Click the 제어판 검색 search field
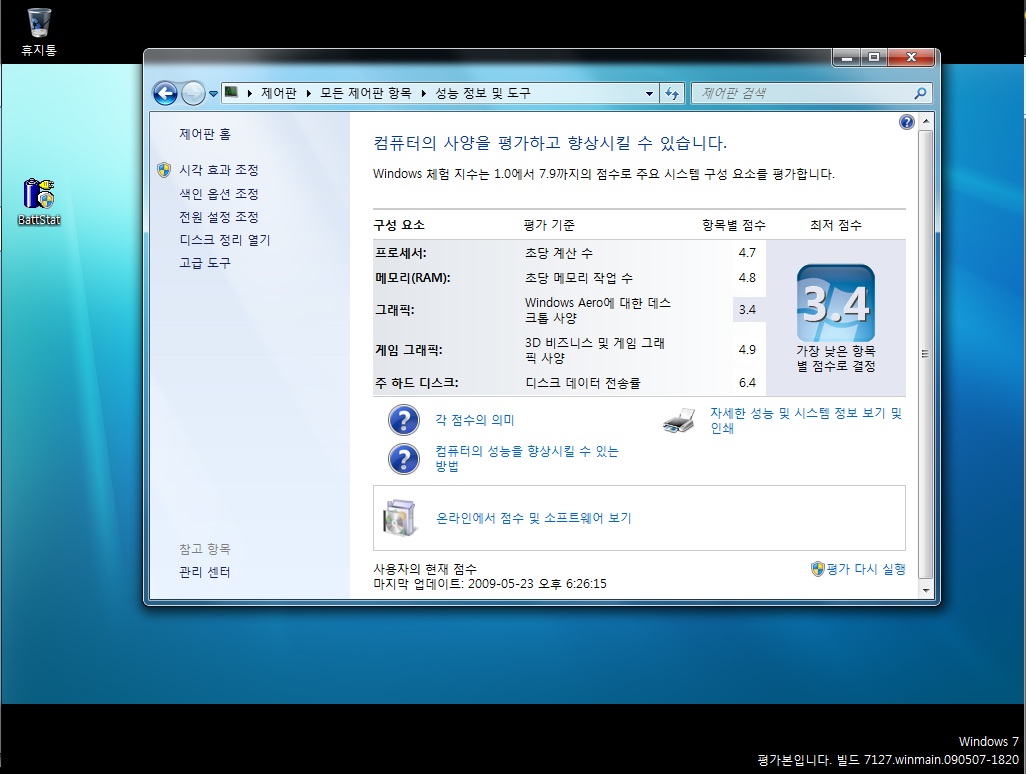The image size is (1026, 774). pos(803,93)
